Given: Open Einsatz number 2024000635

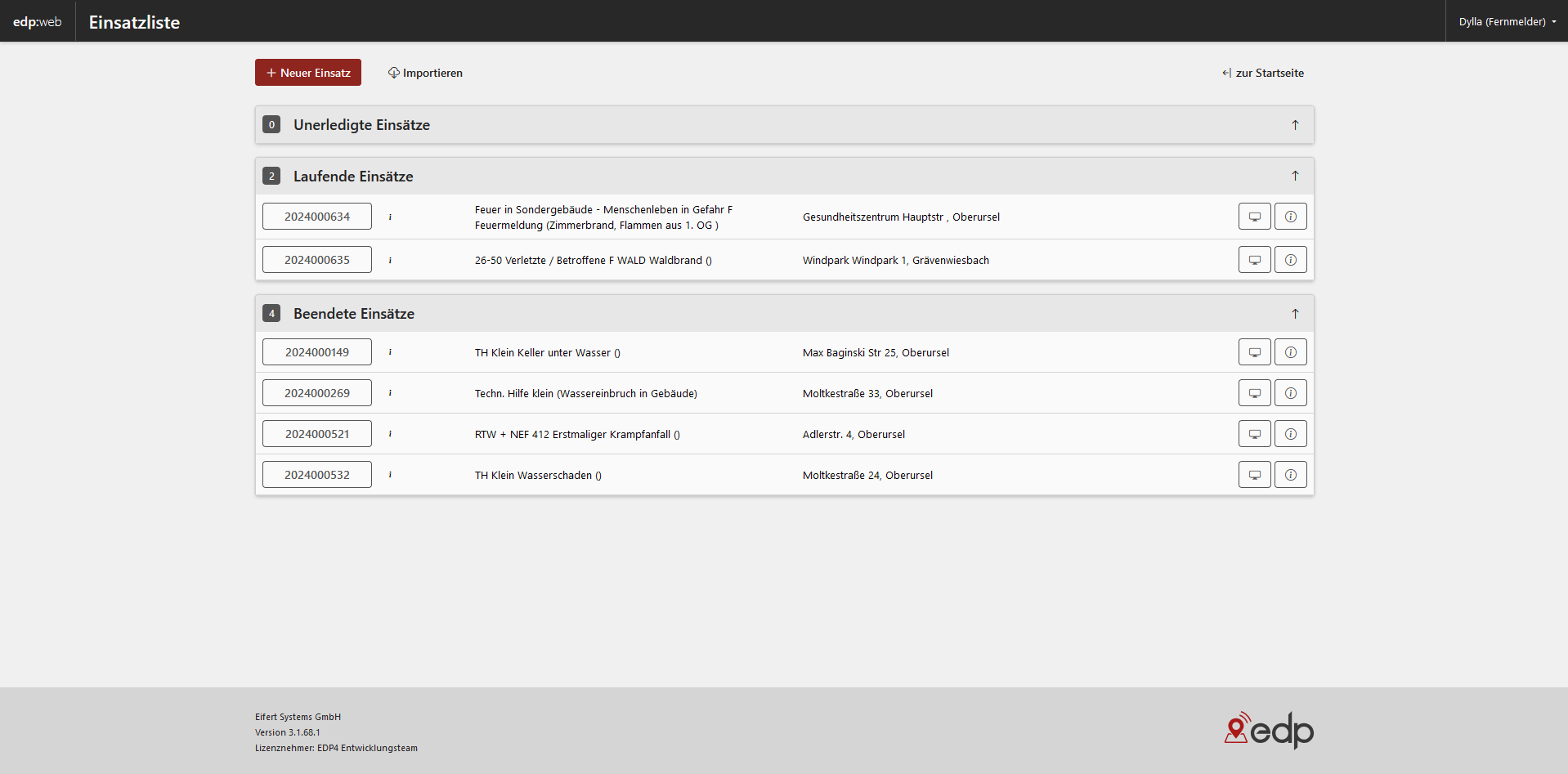Looking at the screenshot, I should [317, 260].
